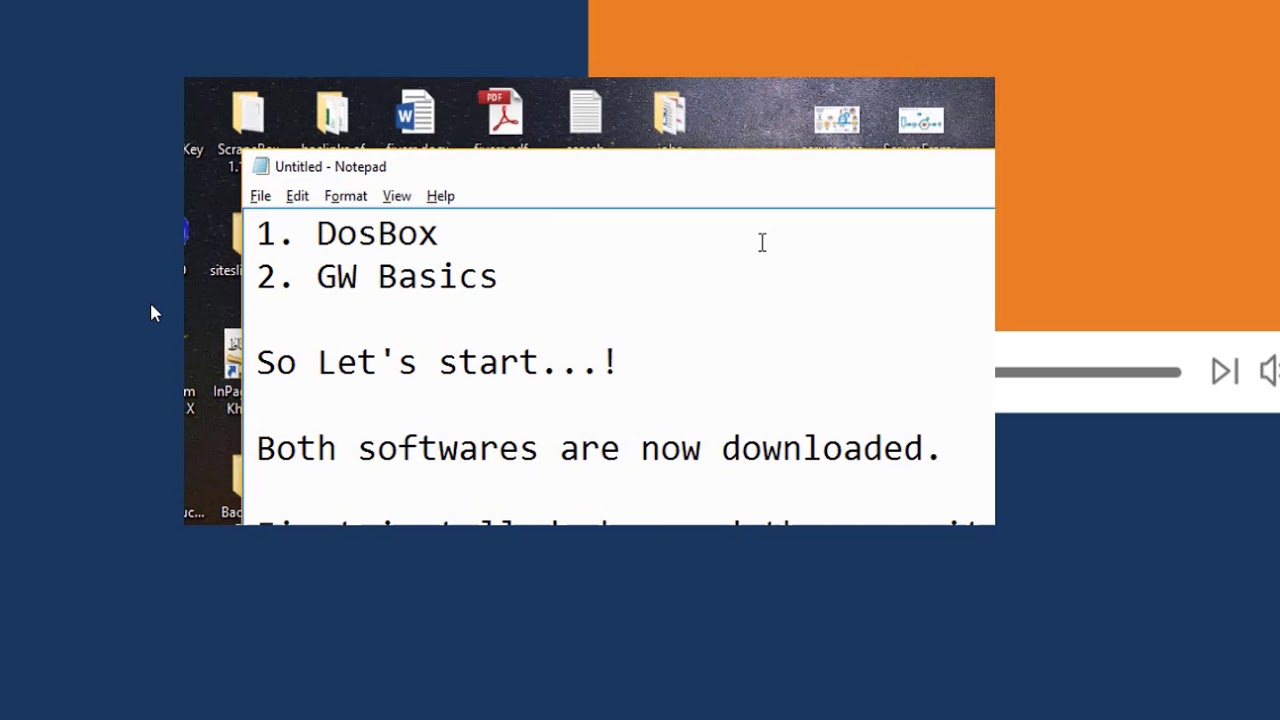Open the Edit menu in Notepad
Image resolution: width=1280 pixels, height=720 pixels.
pyautogui.click(x=297, y=196)
